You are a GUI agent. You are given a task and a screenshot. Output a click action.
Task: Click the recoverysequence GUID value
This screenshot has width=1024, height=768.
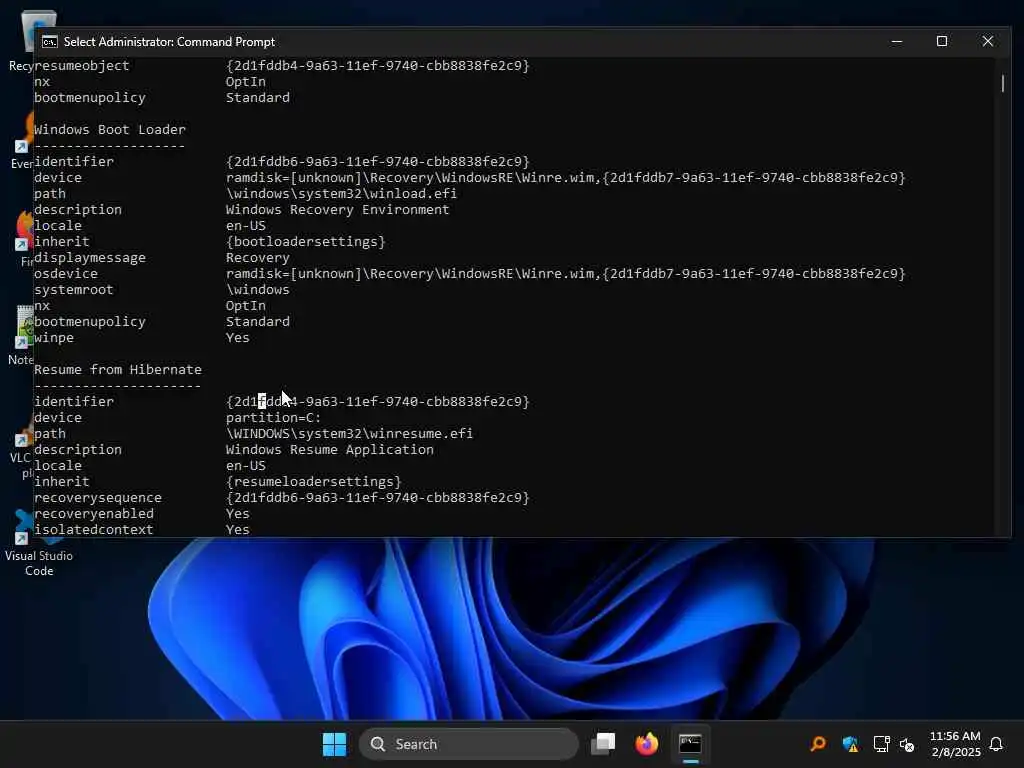click(377, 498)
